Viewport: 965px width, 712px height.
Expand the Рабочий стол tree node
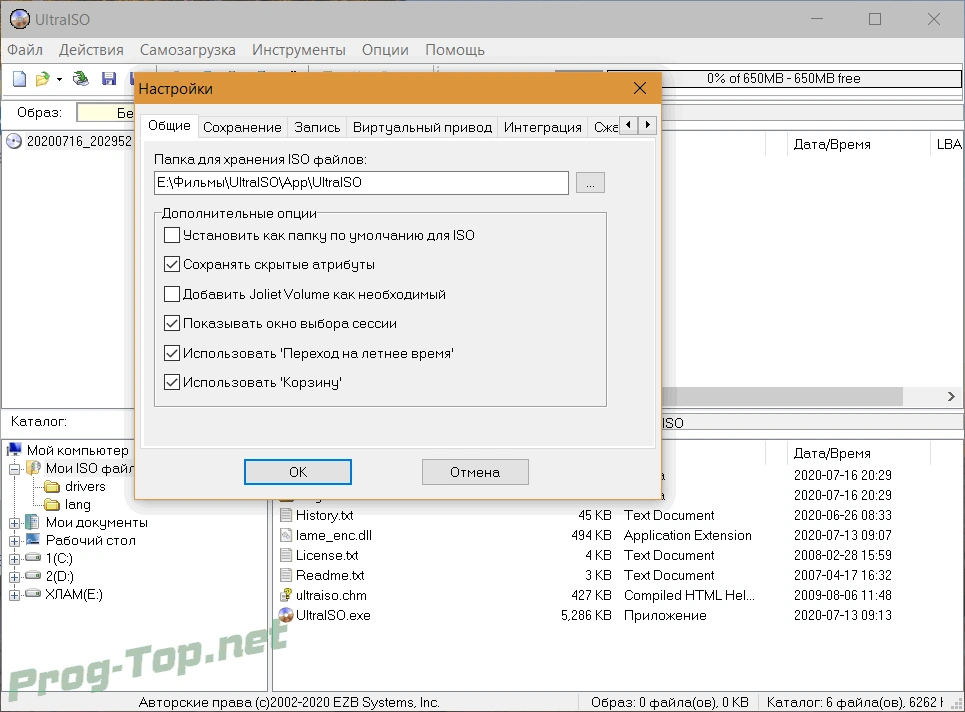coord(15,541)
